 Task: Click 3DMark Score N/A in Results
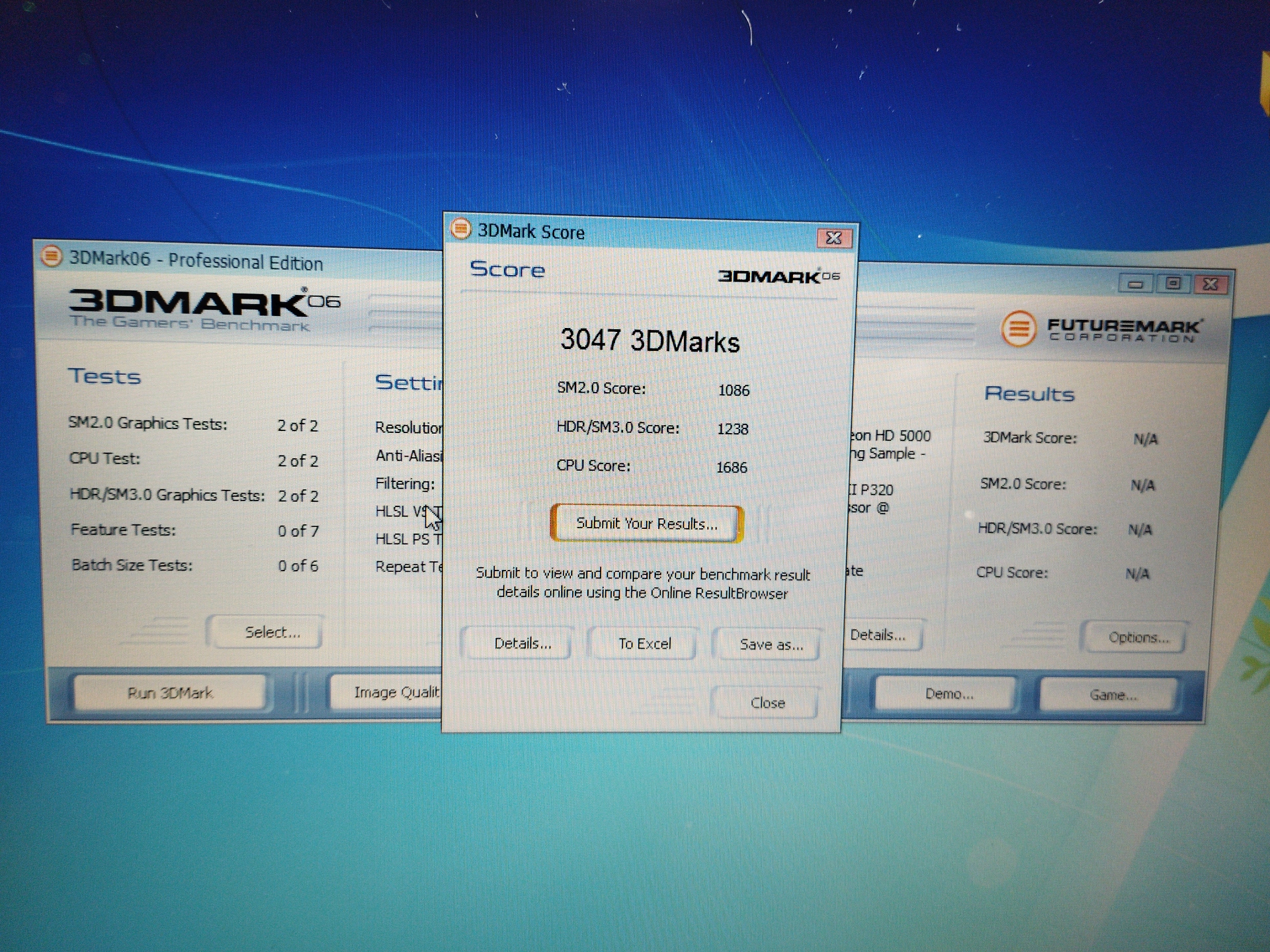(1145, 439)
